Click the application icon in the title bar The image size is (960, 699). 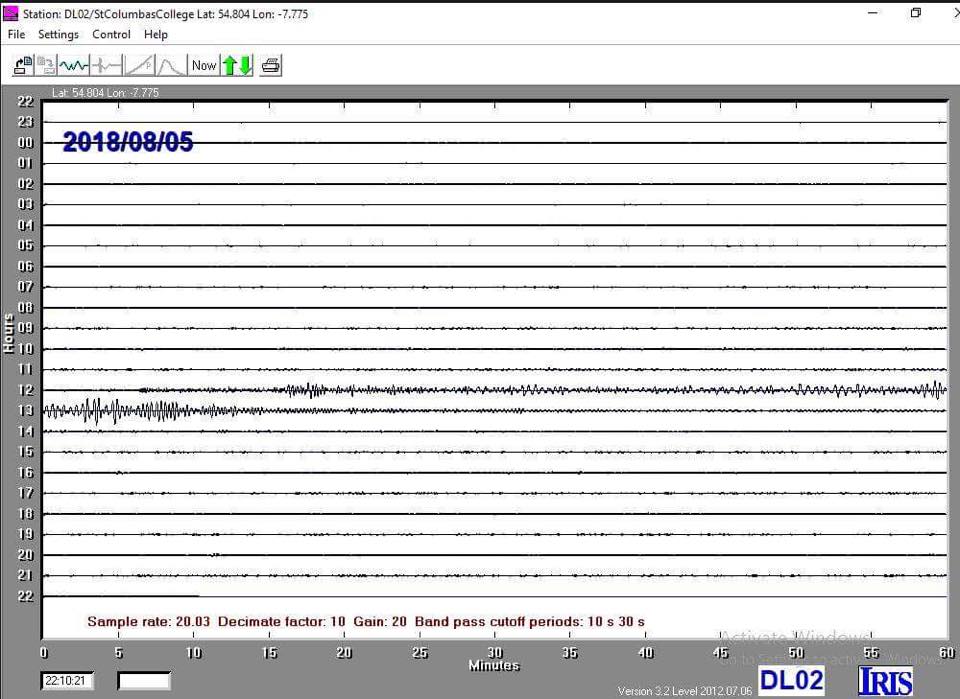(x=11, y=13)
